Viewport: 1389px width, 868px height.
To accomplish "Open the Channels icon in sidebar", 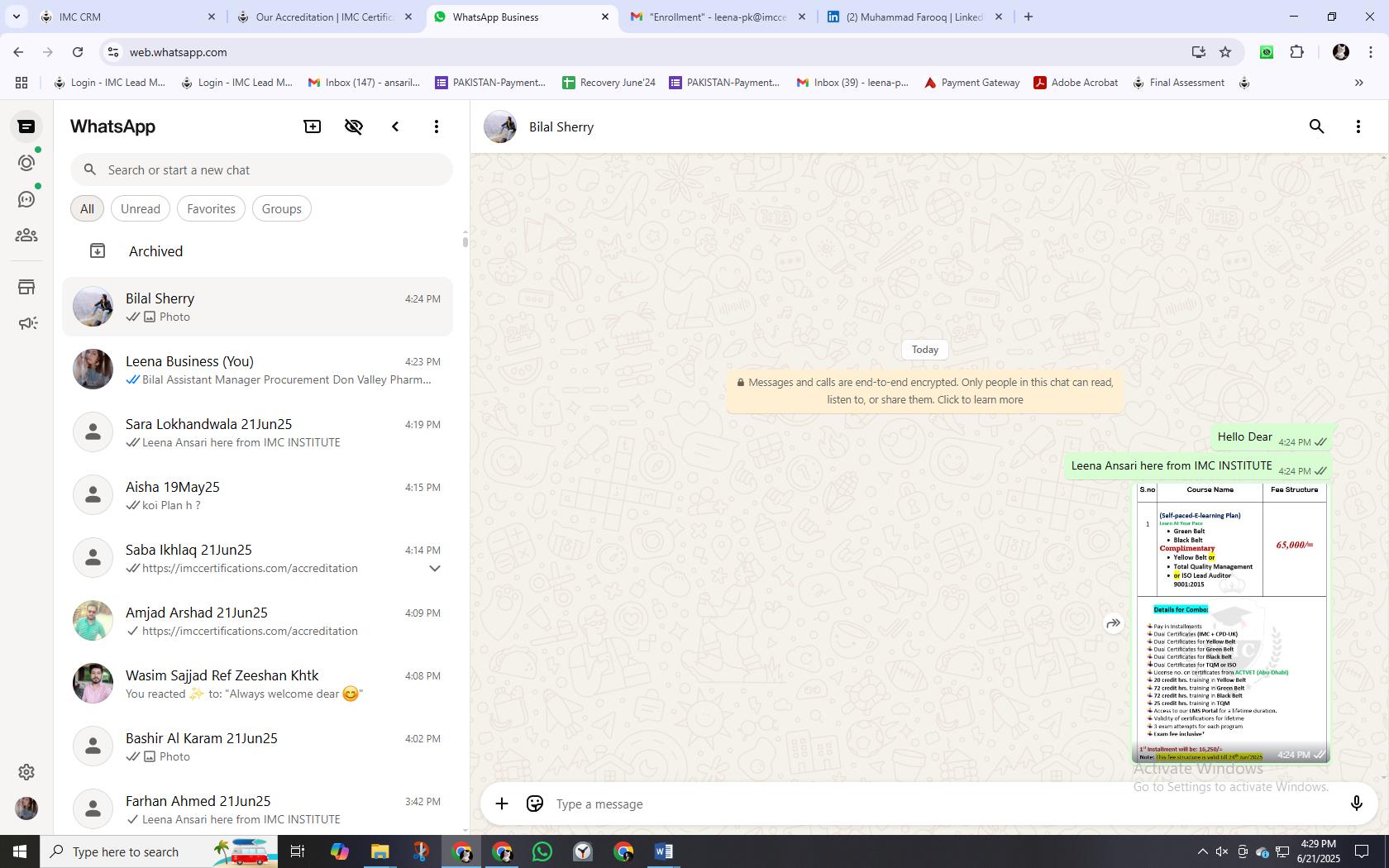I will click(x=26, y=199).
